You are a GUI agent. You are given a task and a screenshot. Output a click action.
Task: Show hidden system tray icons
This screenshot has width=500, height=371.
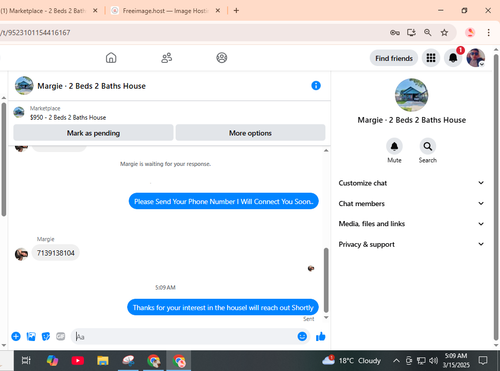(396, 361)
